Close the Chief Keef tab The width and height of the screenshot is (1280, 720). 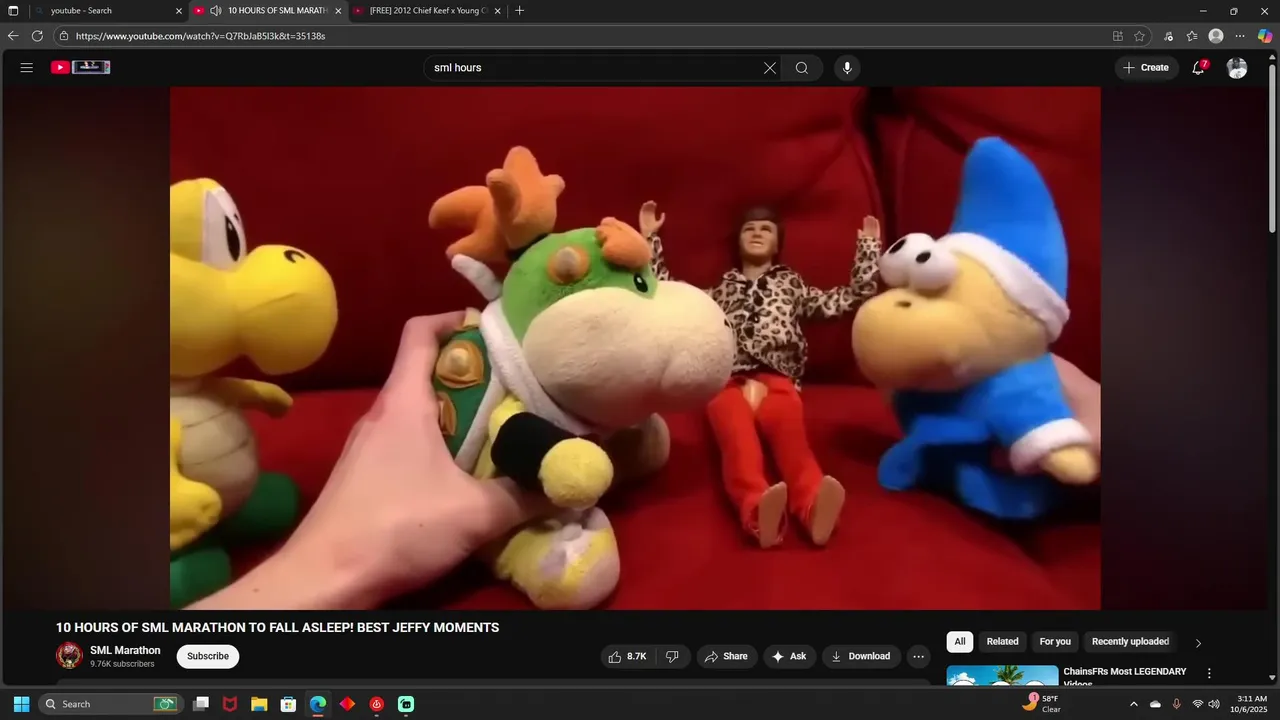coord(497,11)
